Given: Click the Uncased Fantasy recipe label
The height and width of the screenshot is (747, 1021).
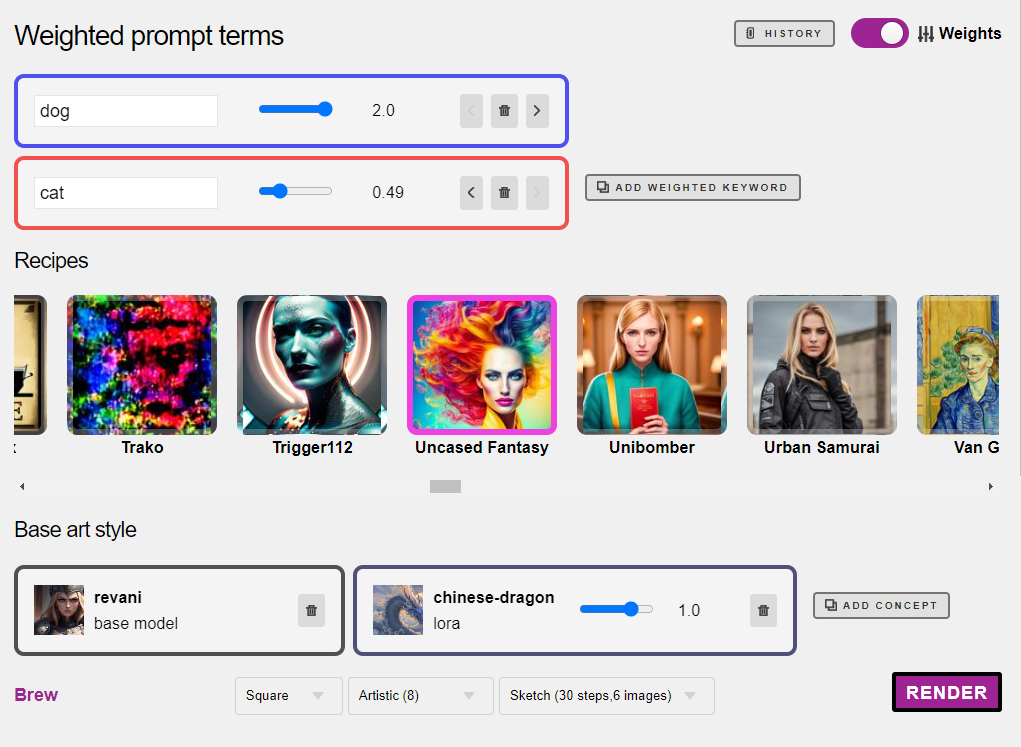Looking at the screenshot, I should click(482, 447).
